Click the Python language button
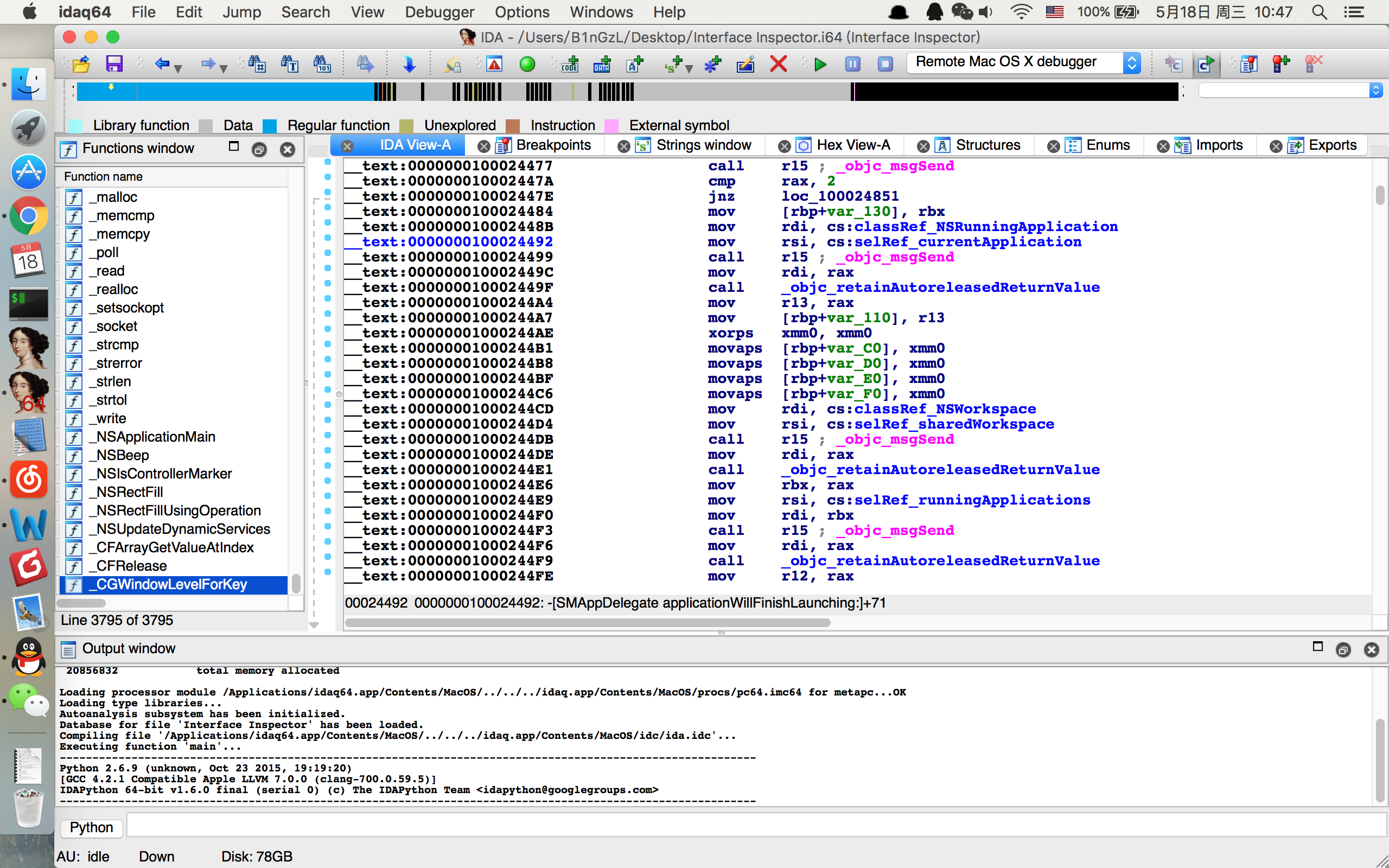 pyautogui.click(x=91, y=827)
